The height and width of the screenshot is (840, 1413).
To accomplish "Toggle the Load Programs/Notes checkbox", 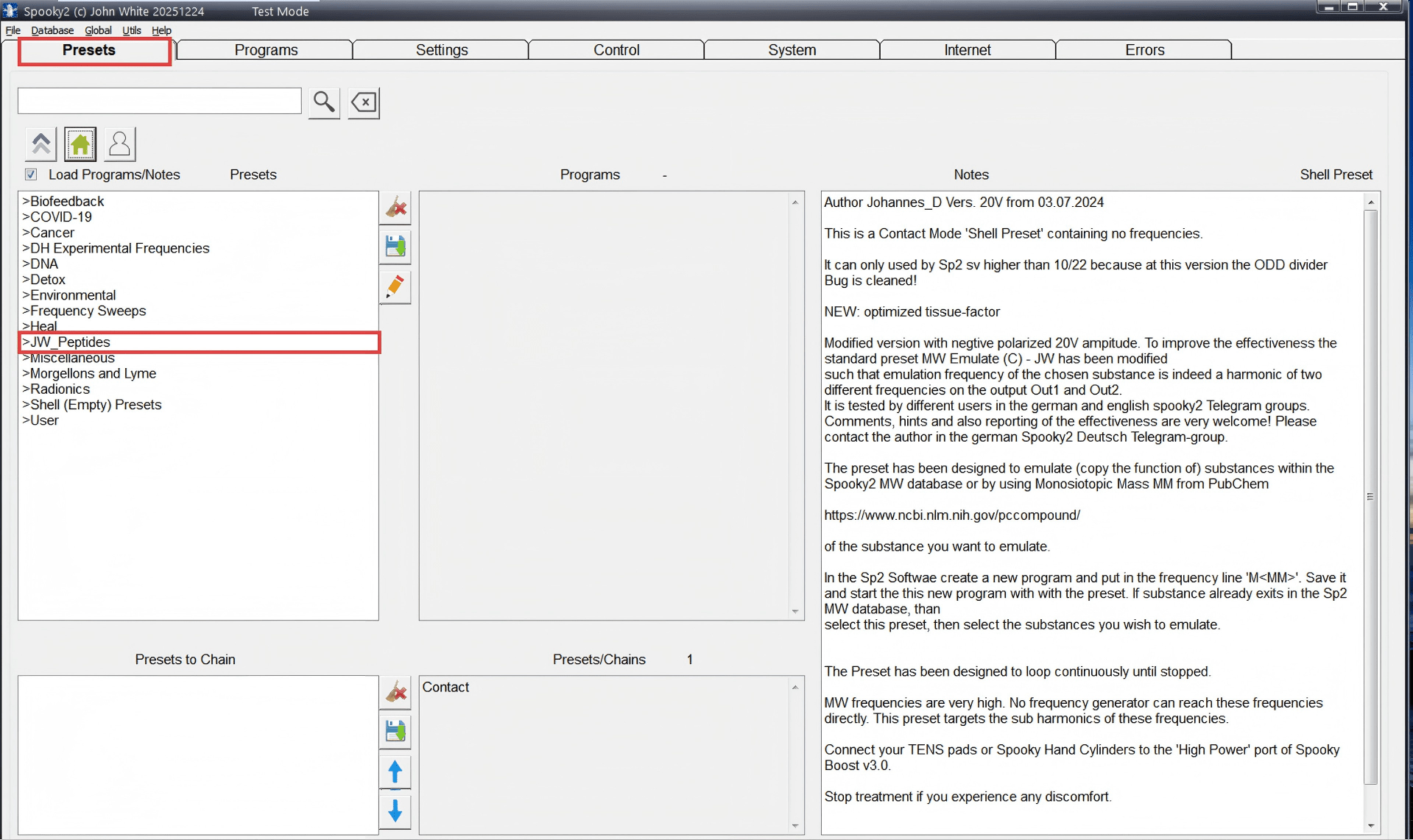I will [31, 174].
